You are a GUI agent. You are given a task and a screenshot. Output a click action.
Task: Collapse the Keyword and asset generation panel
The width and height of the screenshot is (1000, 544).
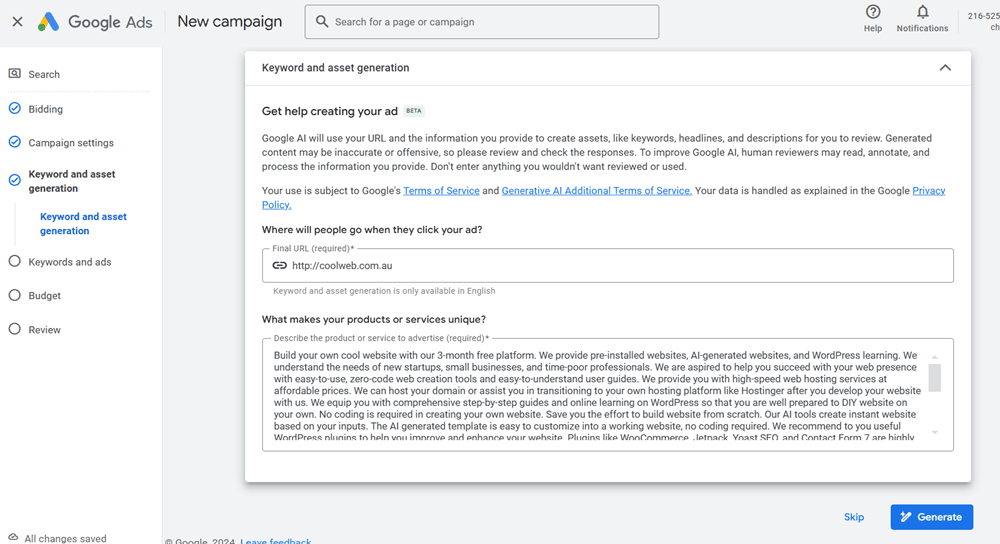coord(945,68)
